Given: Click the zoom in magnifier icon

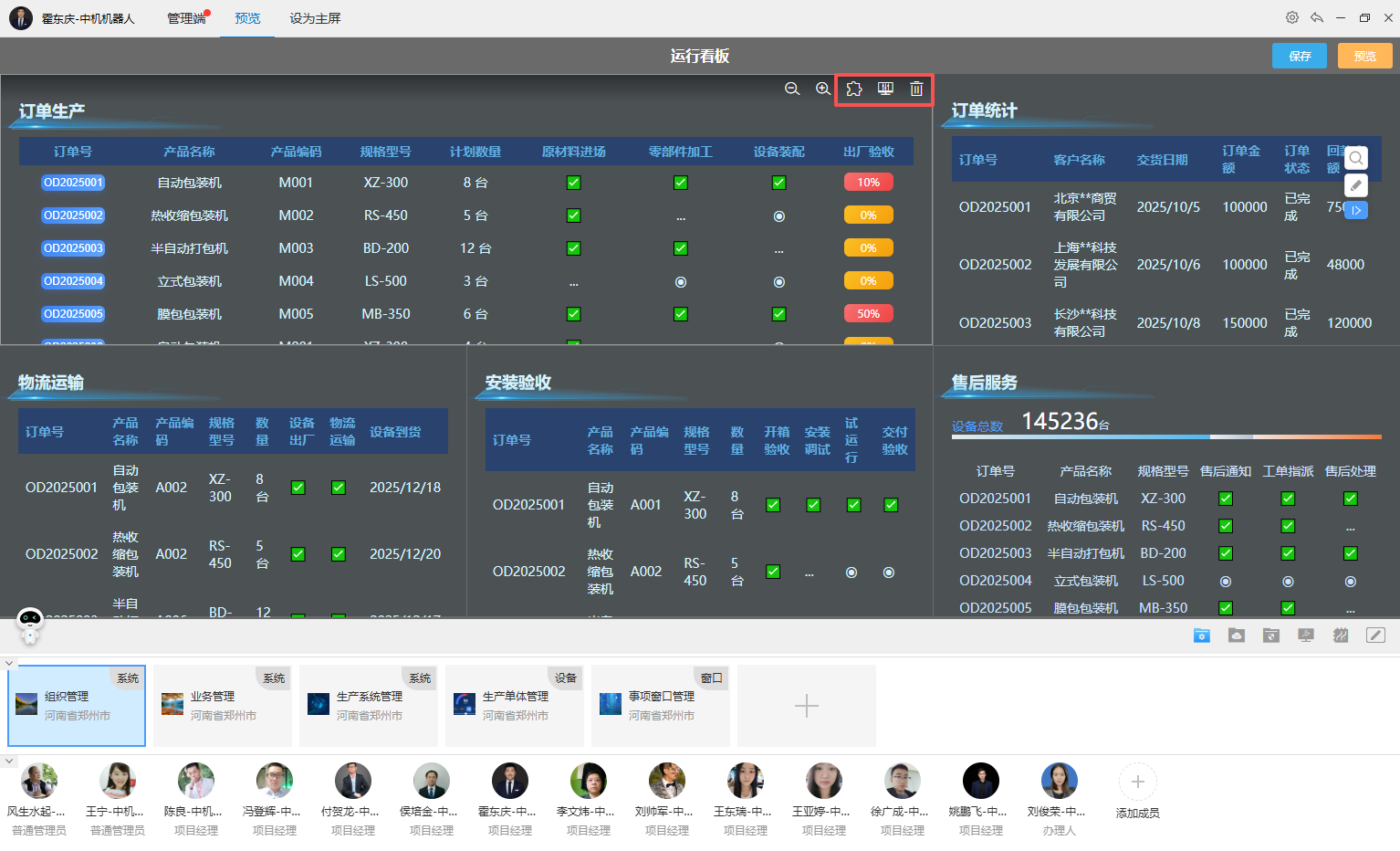Looking at the screenshot, I should [822, 89].
